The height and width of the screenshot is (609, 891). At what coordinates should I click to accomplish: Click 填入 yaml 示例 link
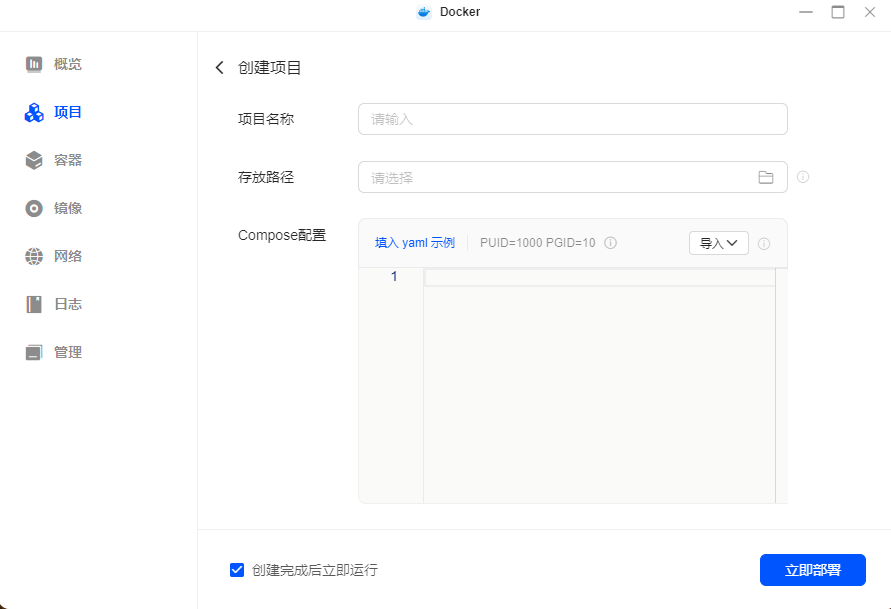click(414, 243)
